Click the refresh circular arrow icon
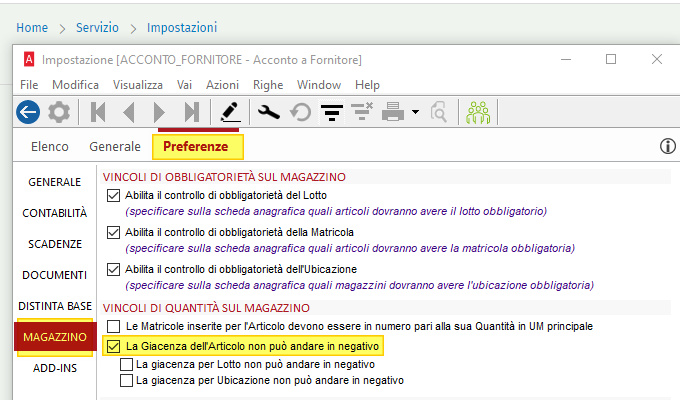Viewport: 680px width, 400px height. [300, 112]
